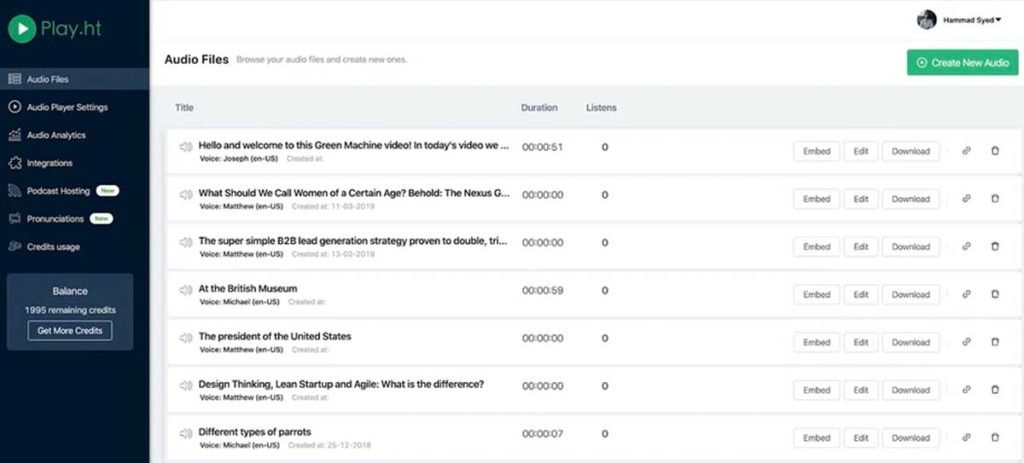Copy link icon for president of the United States row
Screen dimensions: 1024x463
coord(967,342)
